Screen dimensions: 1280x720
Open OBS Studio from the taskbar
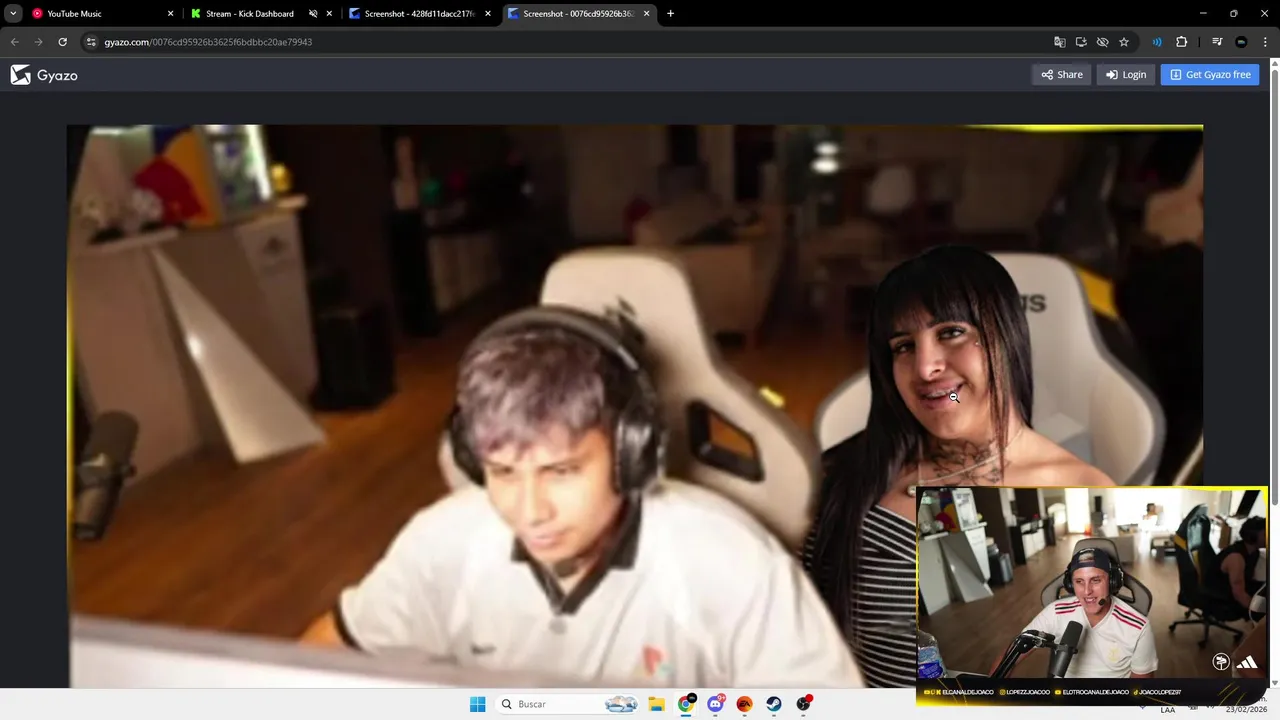pos(804,704)
